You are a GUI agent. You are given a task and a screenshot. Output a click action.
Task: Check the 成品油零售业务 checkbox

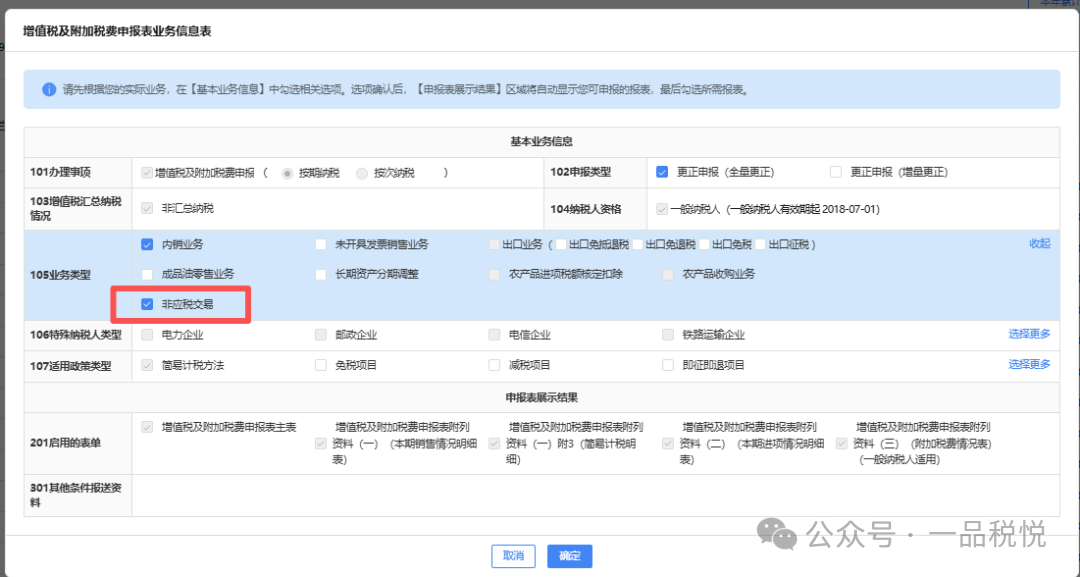[x=147, y=274]
